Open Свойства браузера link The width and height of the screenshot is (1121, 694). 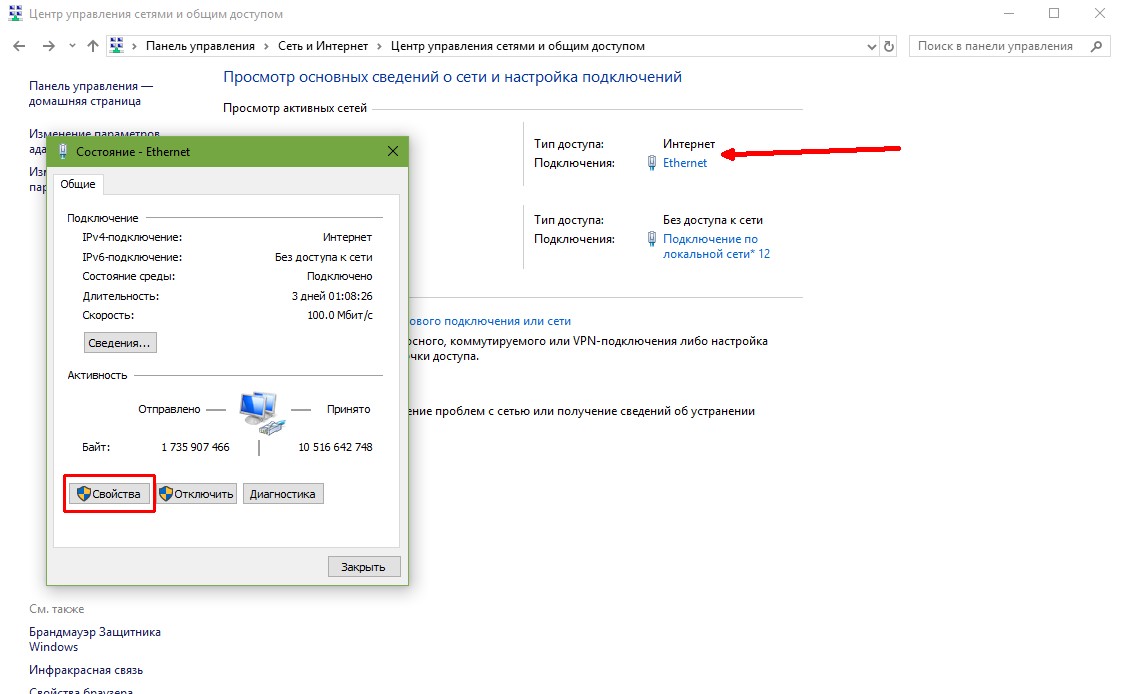click(81, 690)
